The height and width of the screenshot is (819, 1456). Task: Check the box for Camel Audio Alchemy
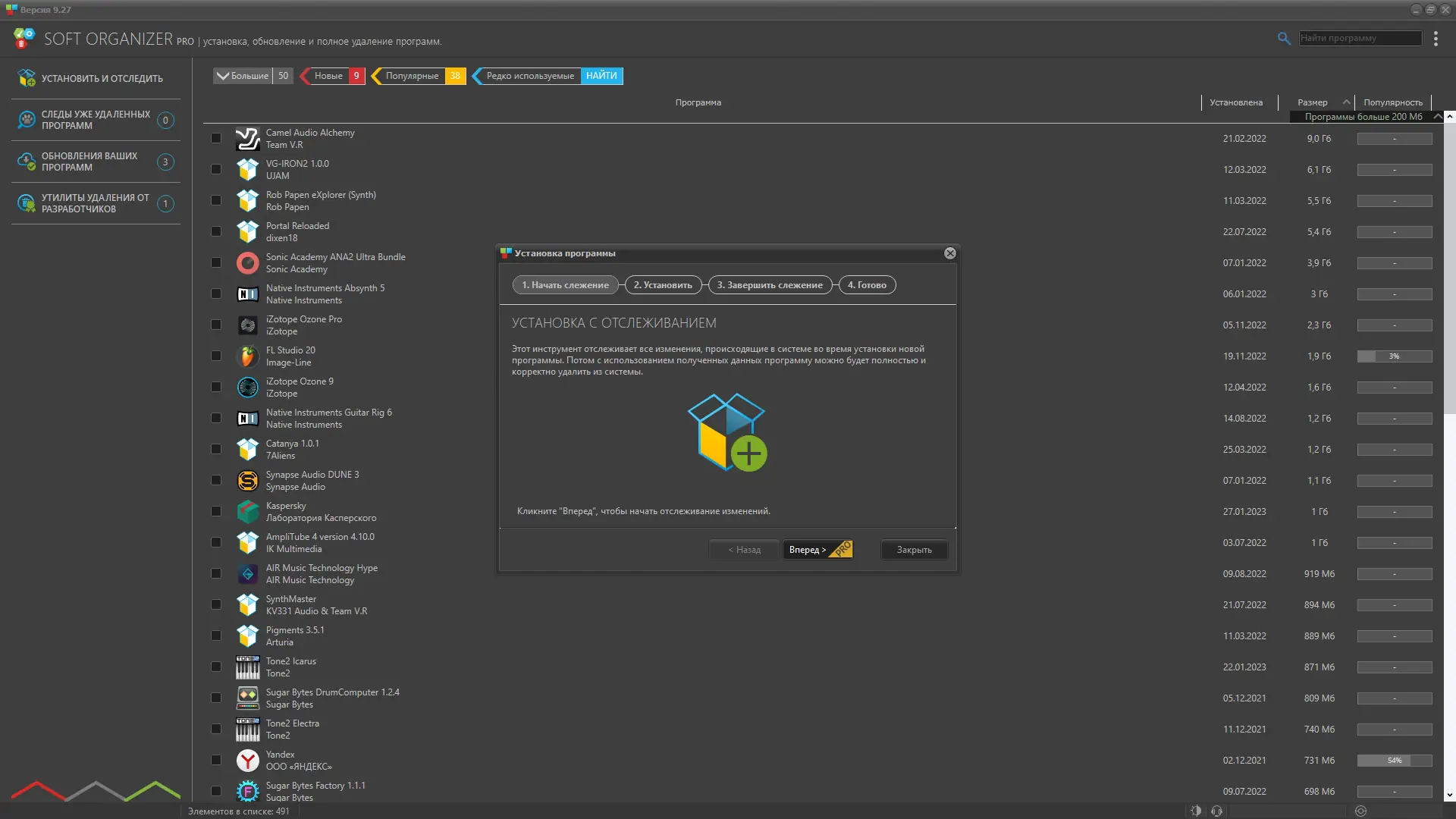(216, 139)
